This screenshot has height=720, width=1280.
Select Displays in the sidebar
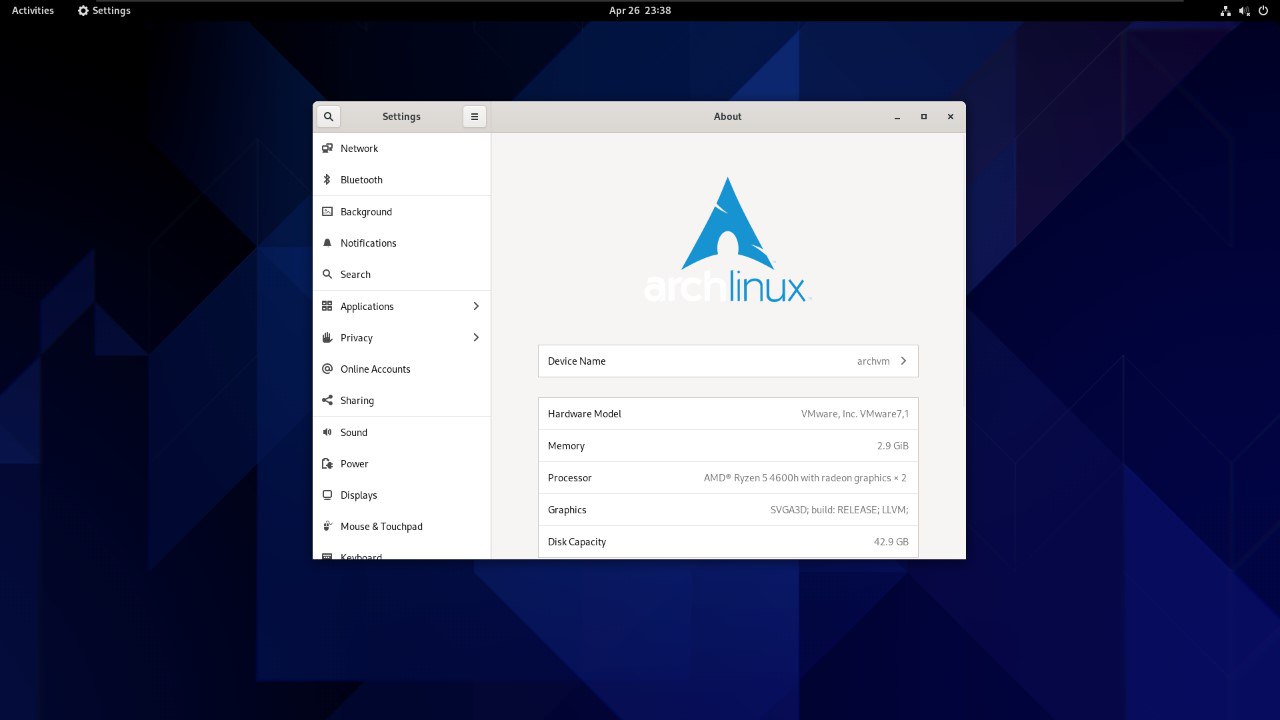[x=402, y=495]
